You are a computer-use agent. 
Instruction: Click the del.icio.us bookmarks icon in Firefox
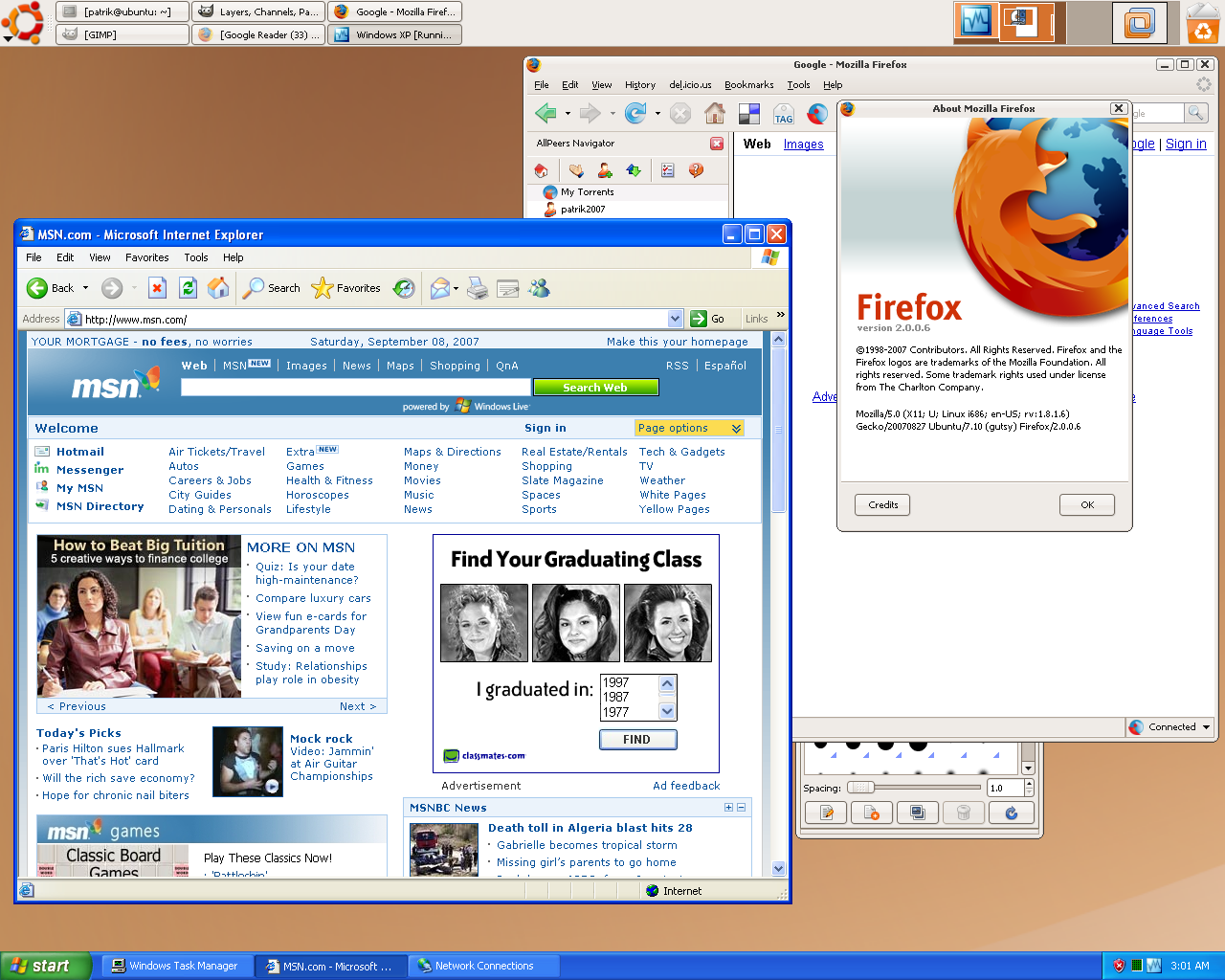[x=749, y=114]
